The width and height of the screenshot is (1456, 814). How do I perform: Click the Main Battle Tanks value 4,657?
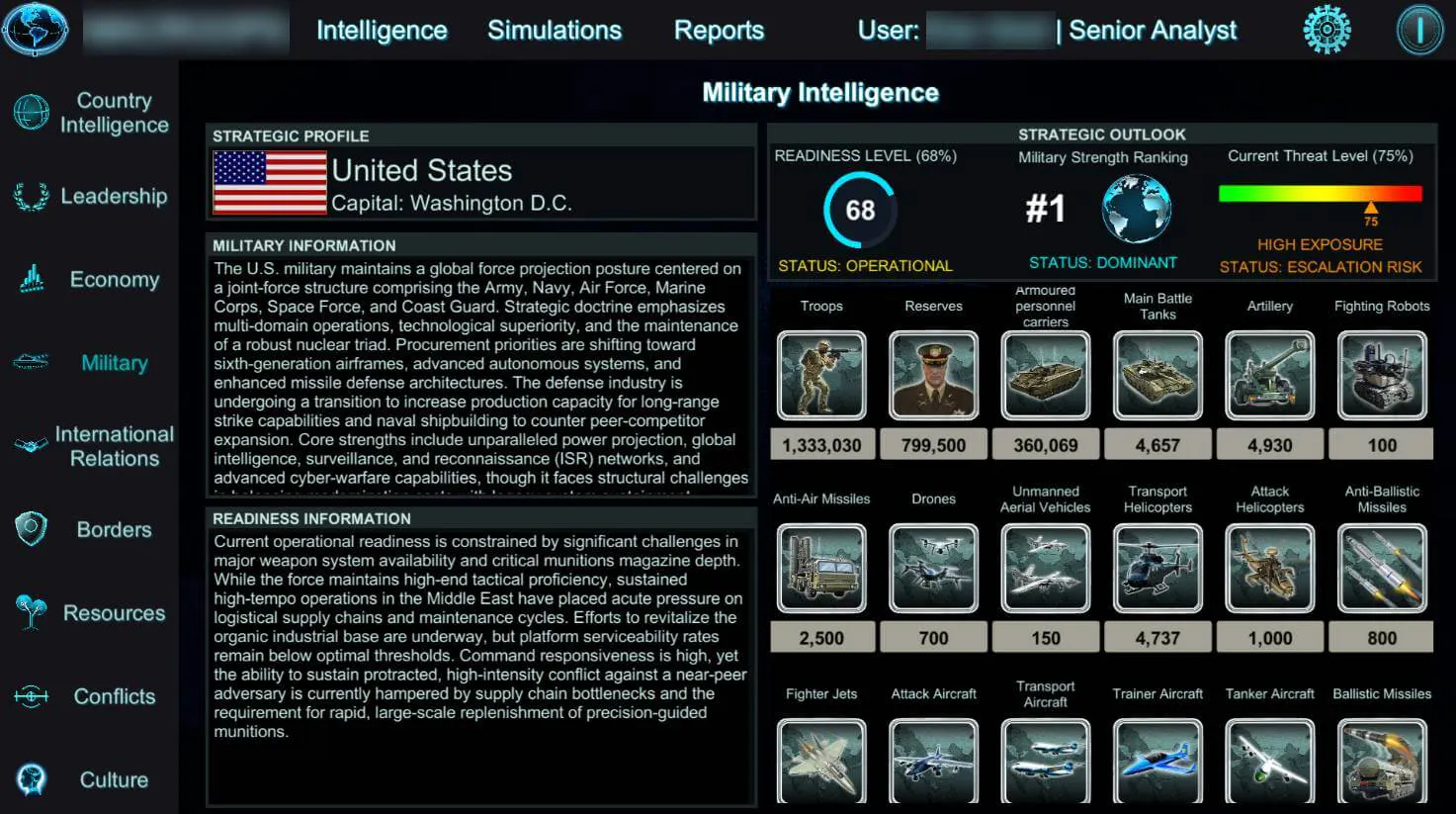tap(1157, 445)
